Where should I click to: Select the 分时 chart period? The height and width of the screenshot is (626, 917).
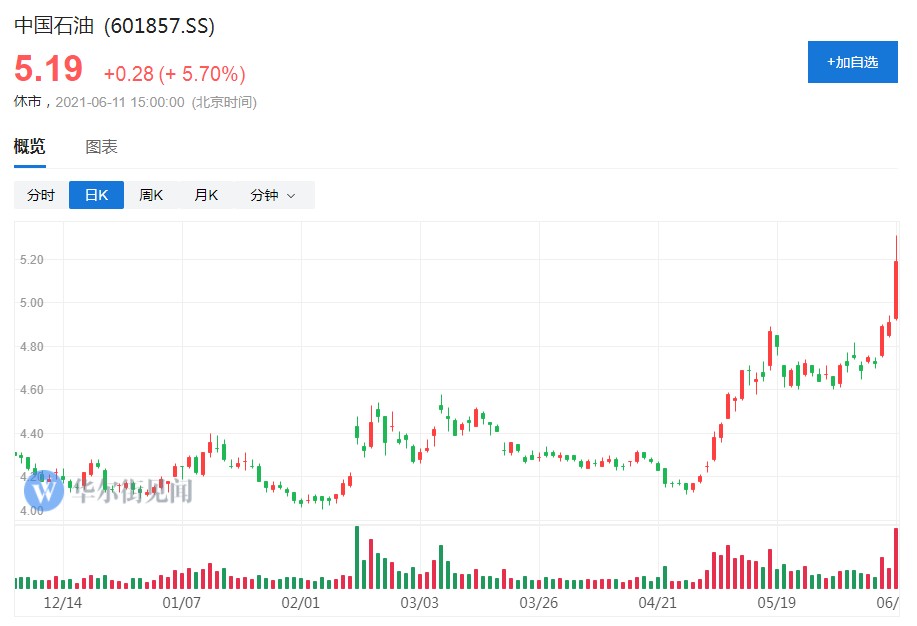coord(41,195)
